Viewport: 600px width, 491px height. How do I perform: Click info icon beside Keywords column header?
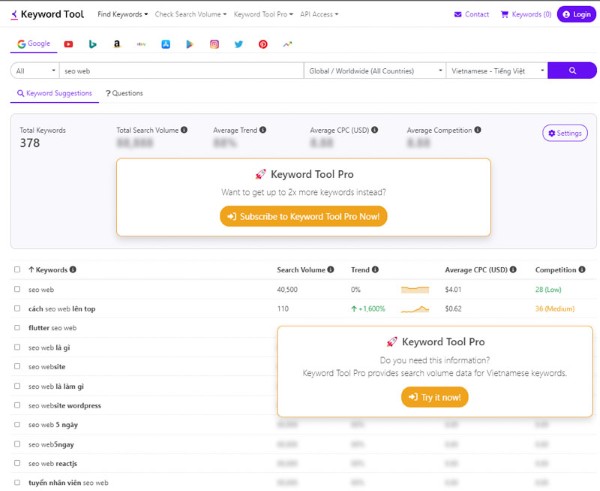pyautogui.click(x=73, y=269)
